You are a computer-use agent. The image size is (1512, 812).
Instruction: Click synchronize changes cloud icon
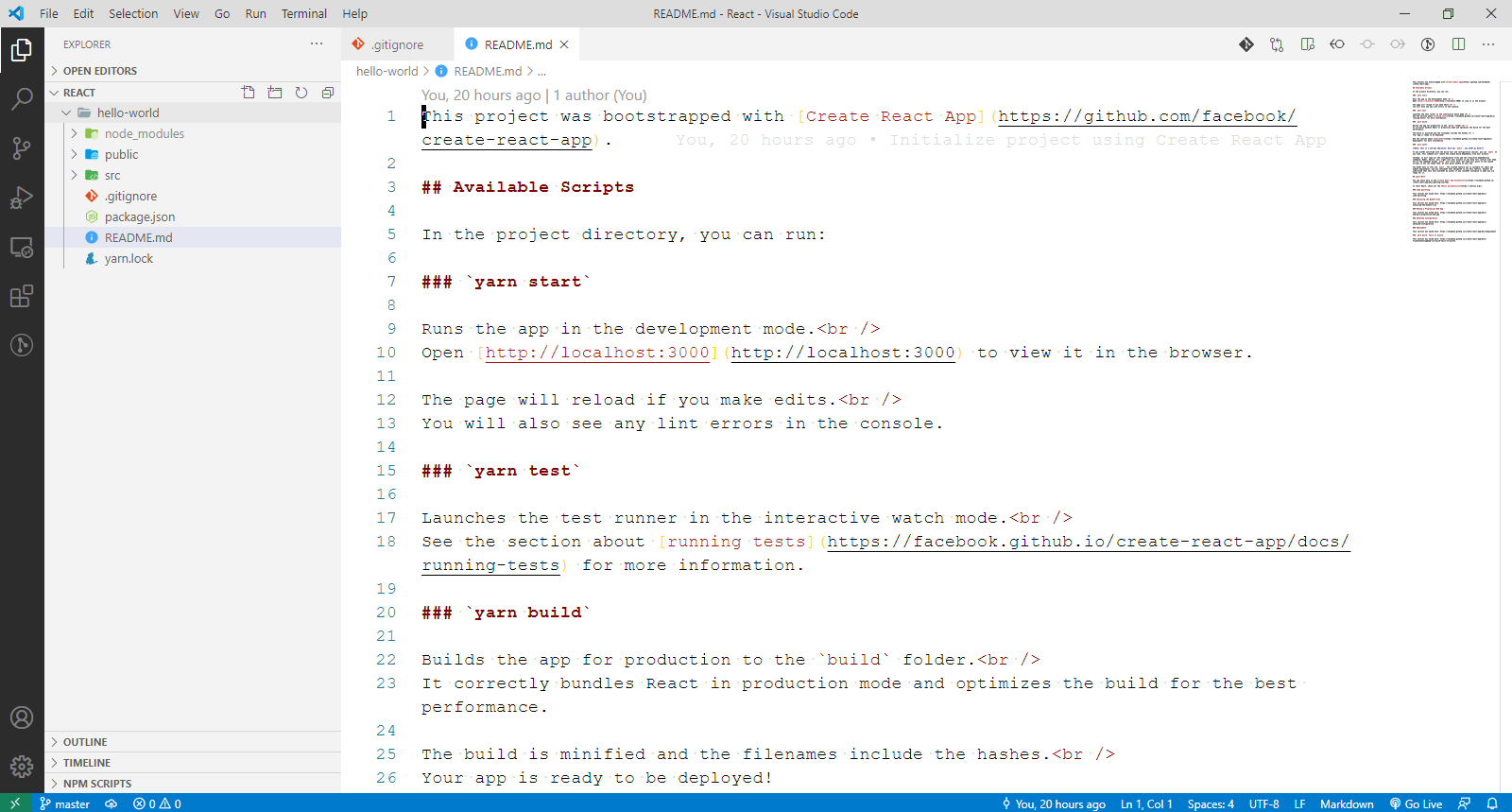point(111,803)
